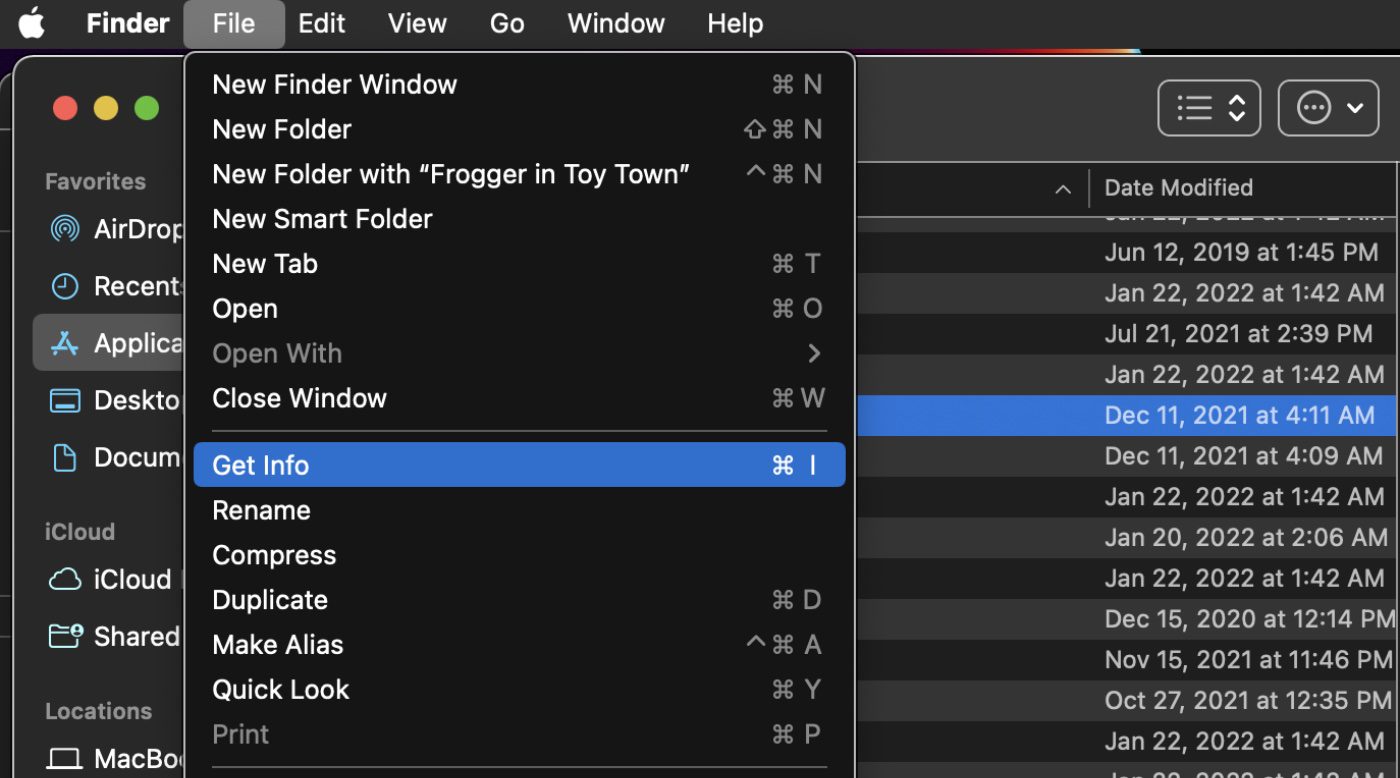This screenshot has height=778, width=1400.
Task: Open the list view switcher dropdown
Action: 1209,108
